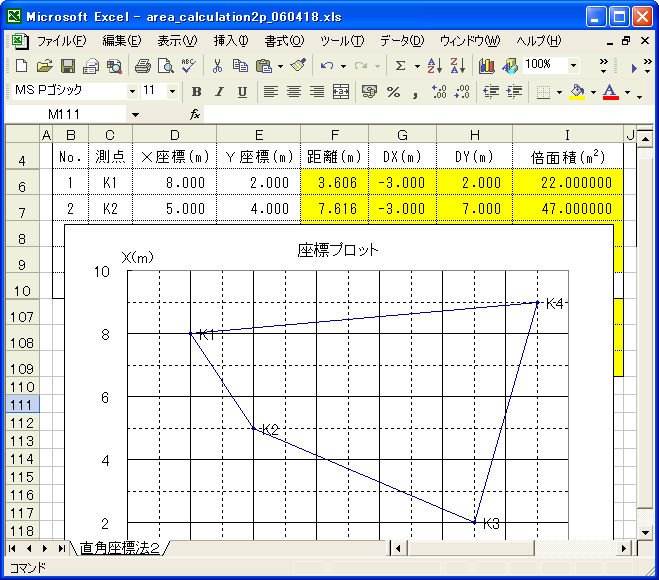Open the 挿入(I) menu

[231, 41]
